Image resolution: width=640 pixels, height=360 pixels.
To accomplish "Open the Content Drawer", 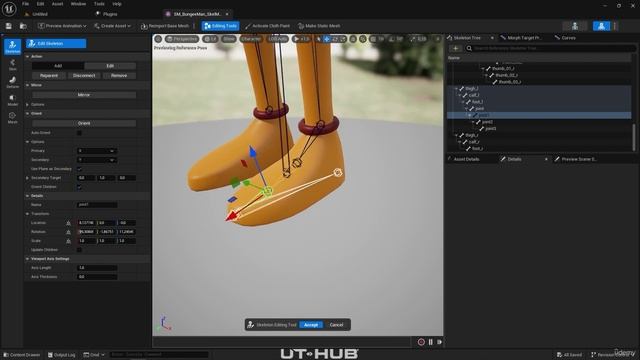I will point(22,355).
